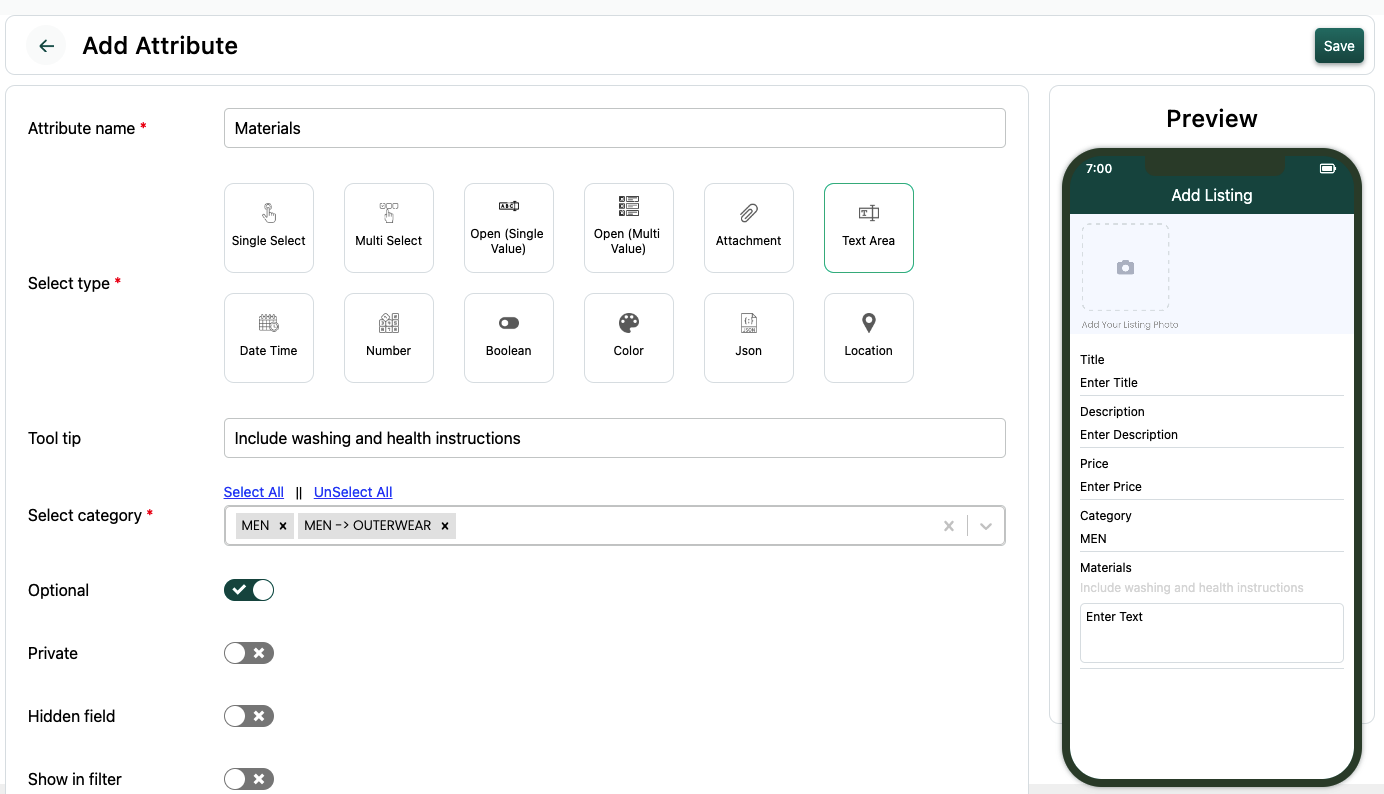Screen dimensions: 1384x794
Task: Remove the MEN -> OUTERWEAR category tag
Action: point(445,526)
